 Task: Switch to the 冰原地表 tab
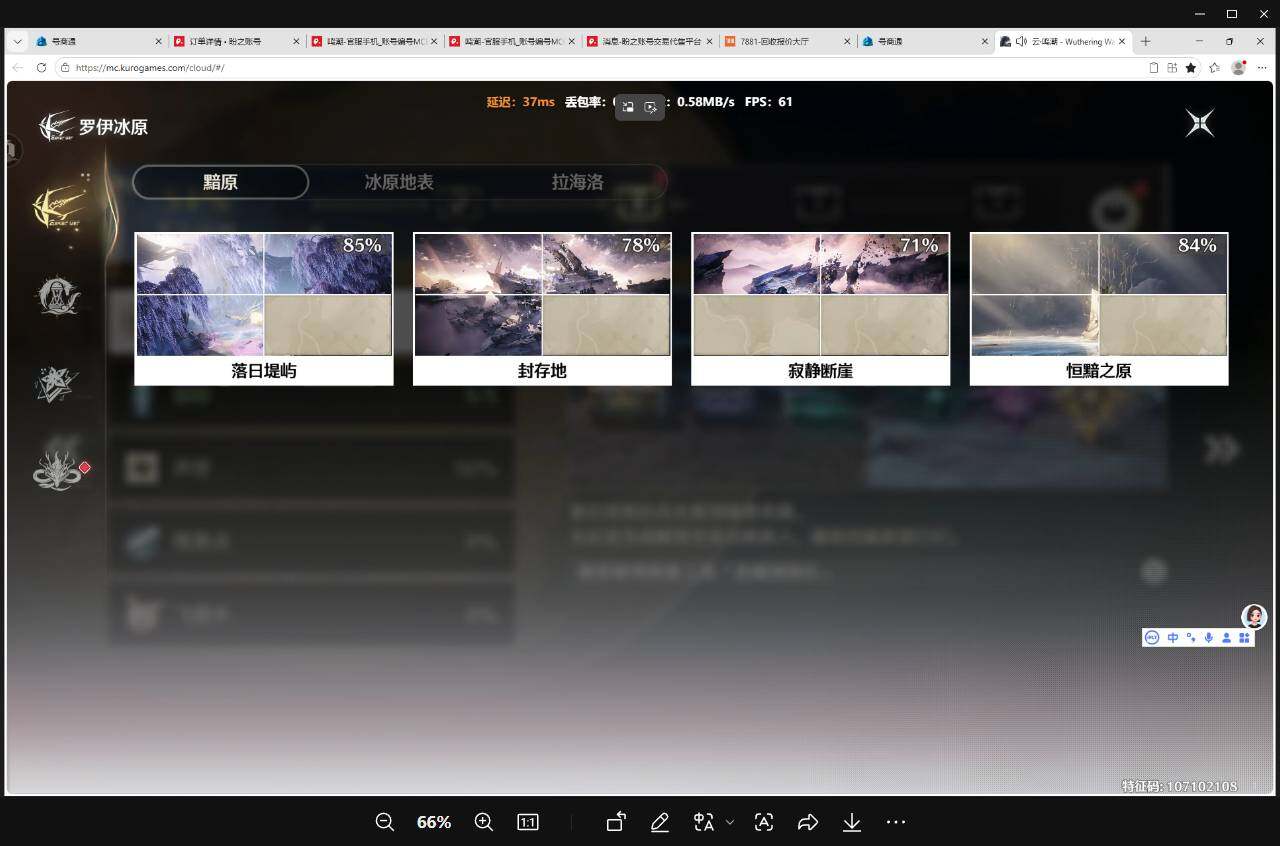tap(399, 182)
